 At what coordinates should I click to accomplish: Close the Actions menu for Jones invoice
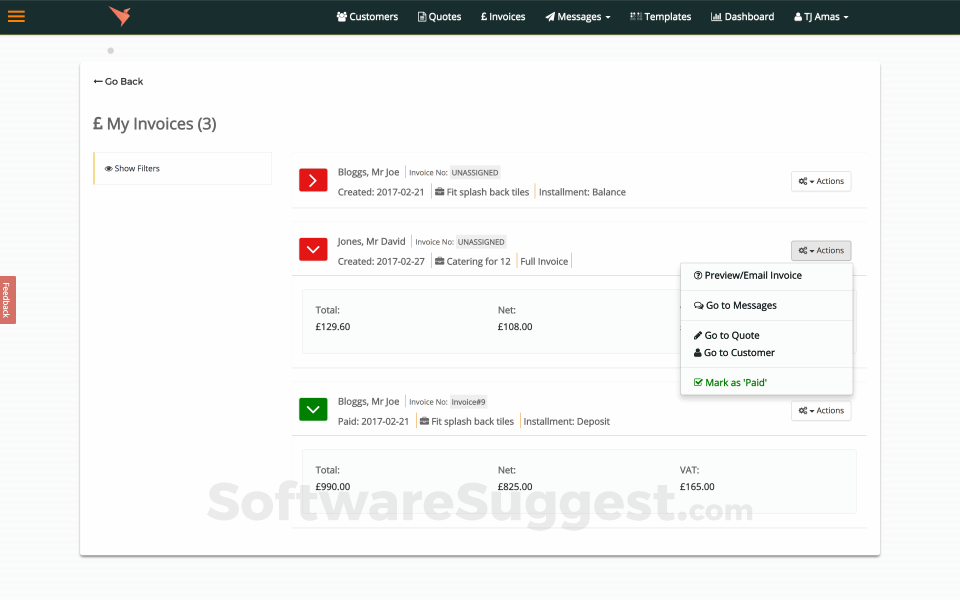coord(821,250)
